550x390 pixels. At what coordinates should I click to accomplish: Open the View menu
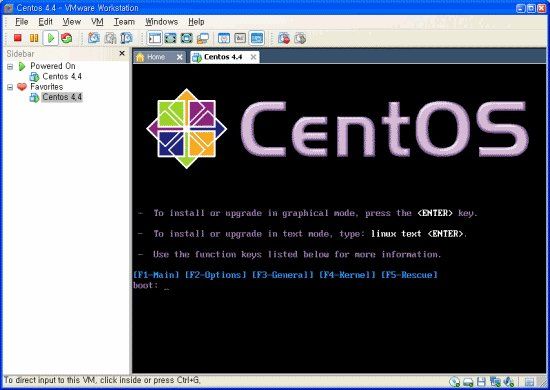(72, 22)
